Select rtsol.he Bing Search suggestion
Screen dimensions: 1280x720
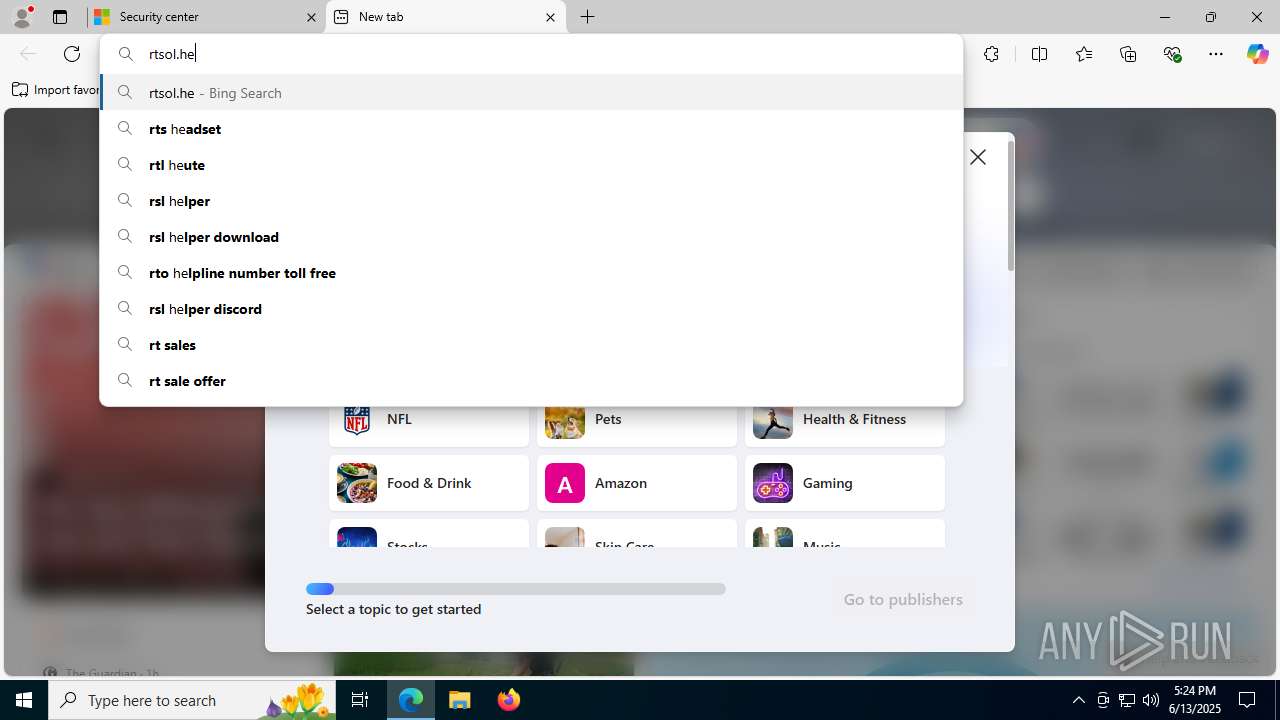click(531, 93)
